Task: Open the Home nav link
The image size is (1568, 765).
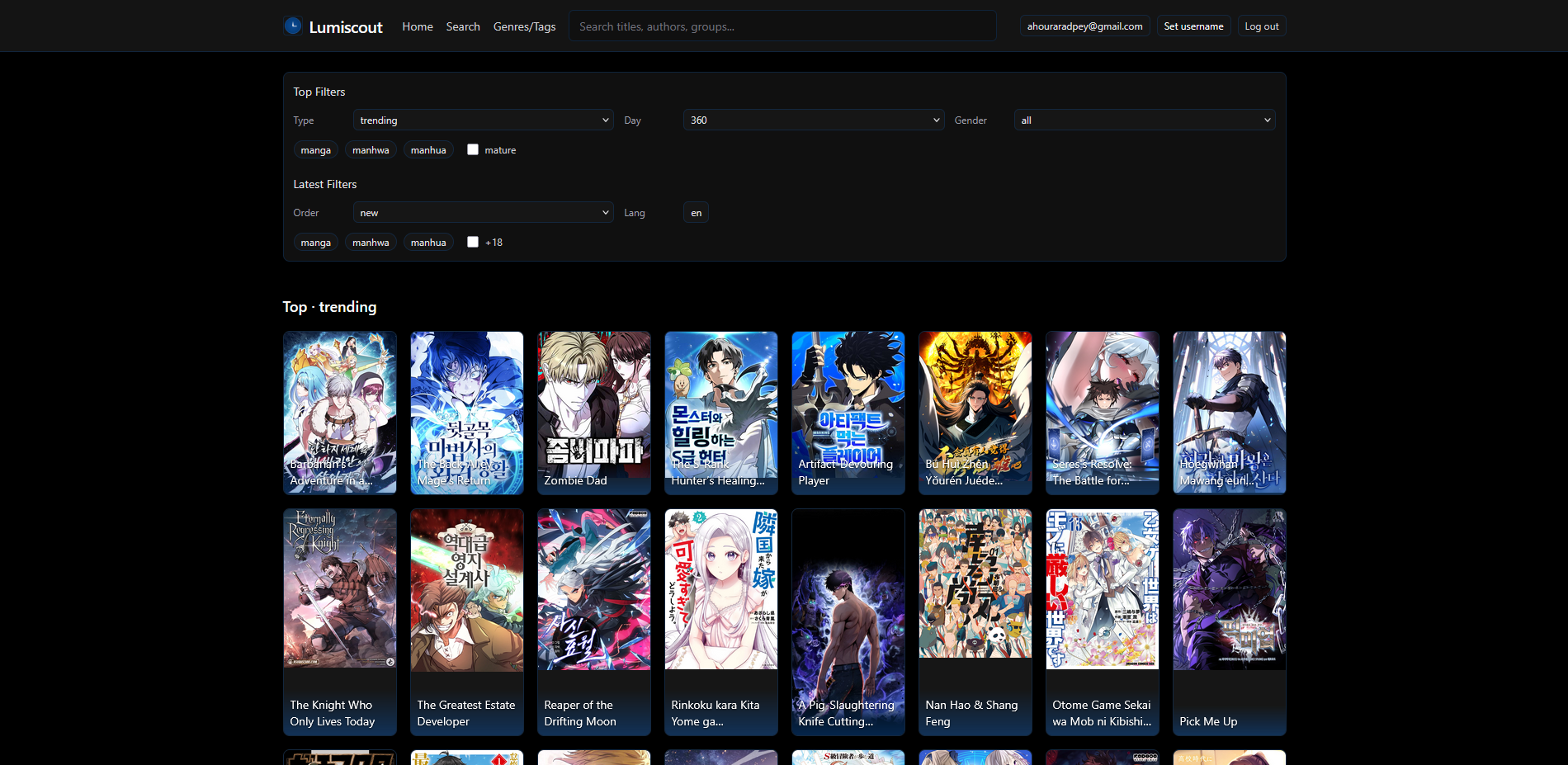Action: point(418,26)
